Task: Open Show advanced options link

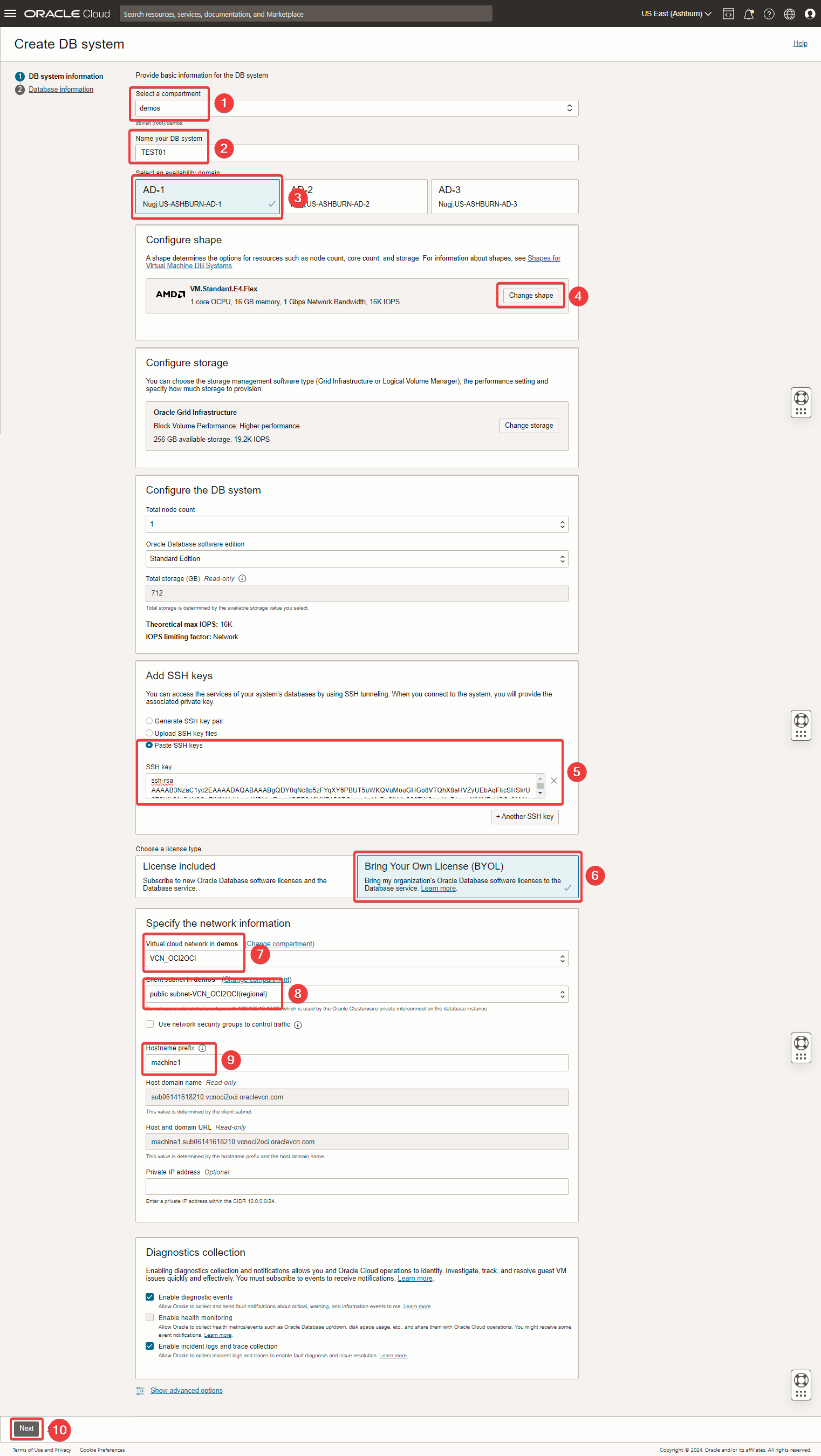Action: (x=187, y=1390)
